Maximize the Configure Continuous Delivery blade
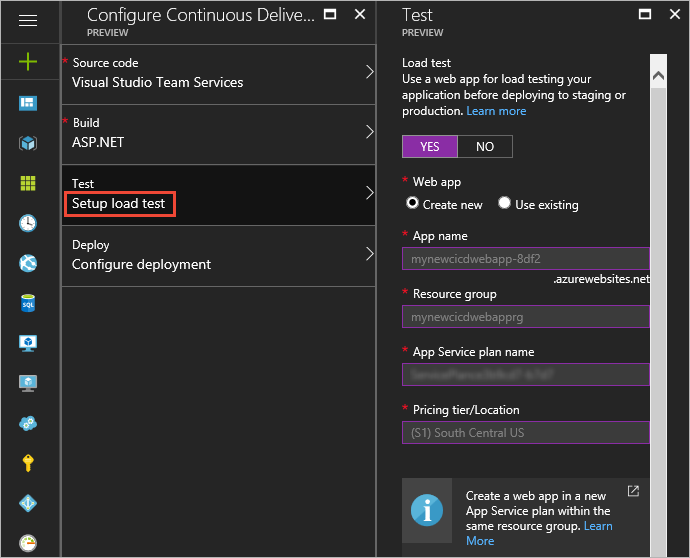 click(x=330, y=15)
